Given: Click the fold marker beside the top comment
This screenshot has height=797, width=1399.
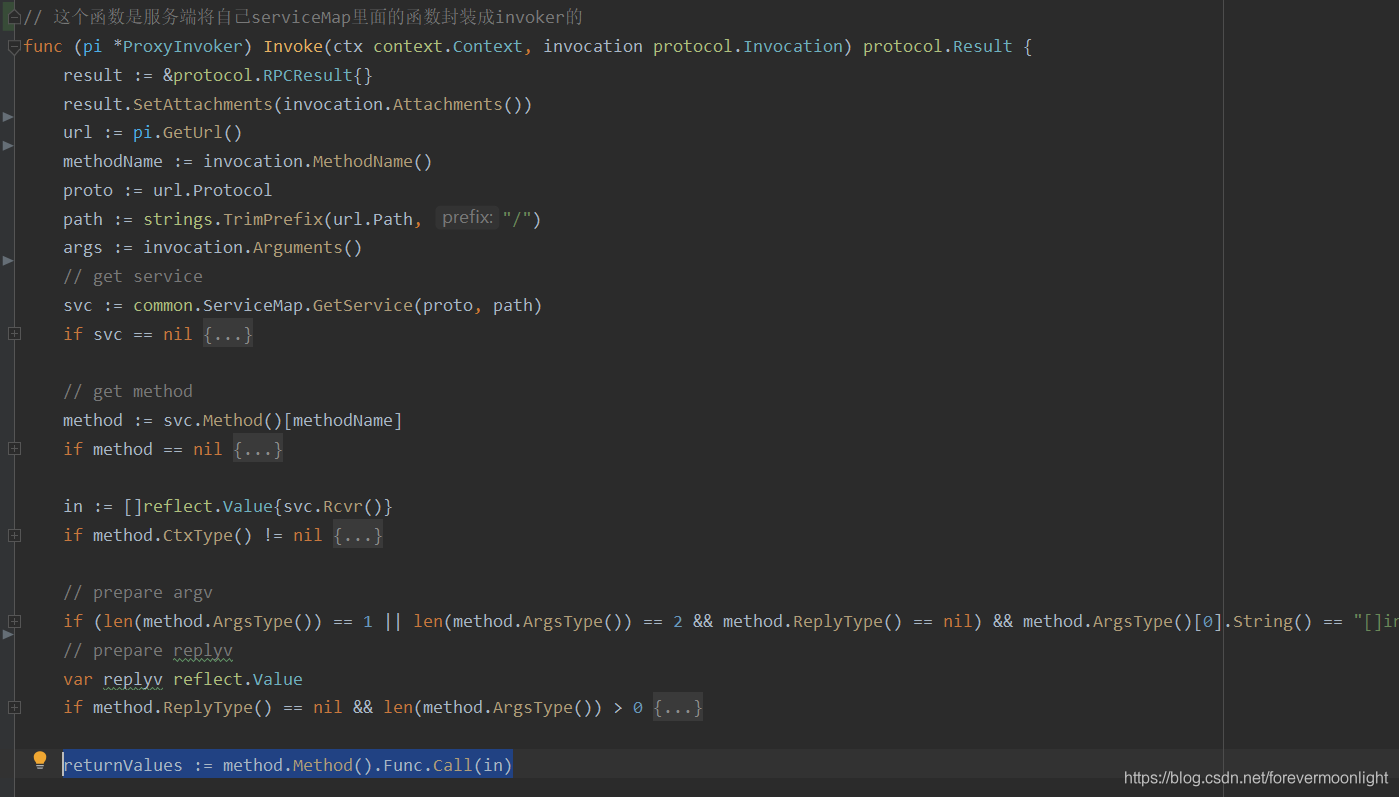Looking at the screenshot, I should (x=13, y=18).
